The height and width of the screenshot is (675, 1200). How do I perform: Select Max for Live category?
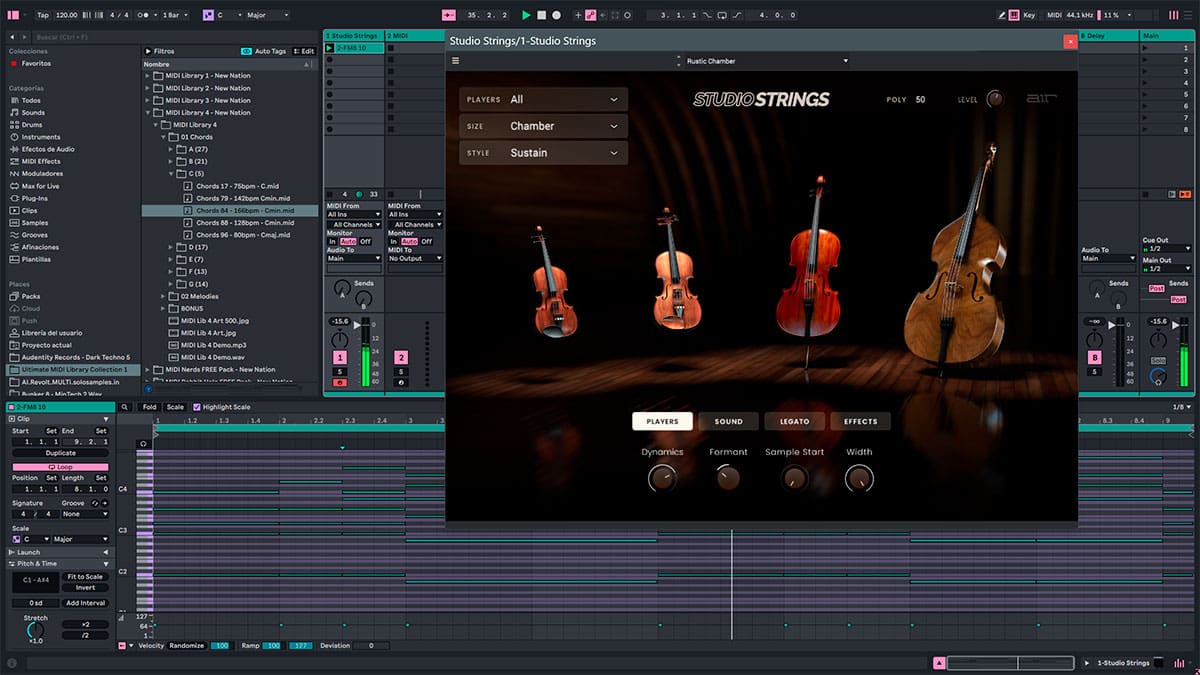pyautogui.click(x=40, y=186)
